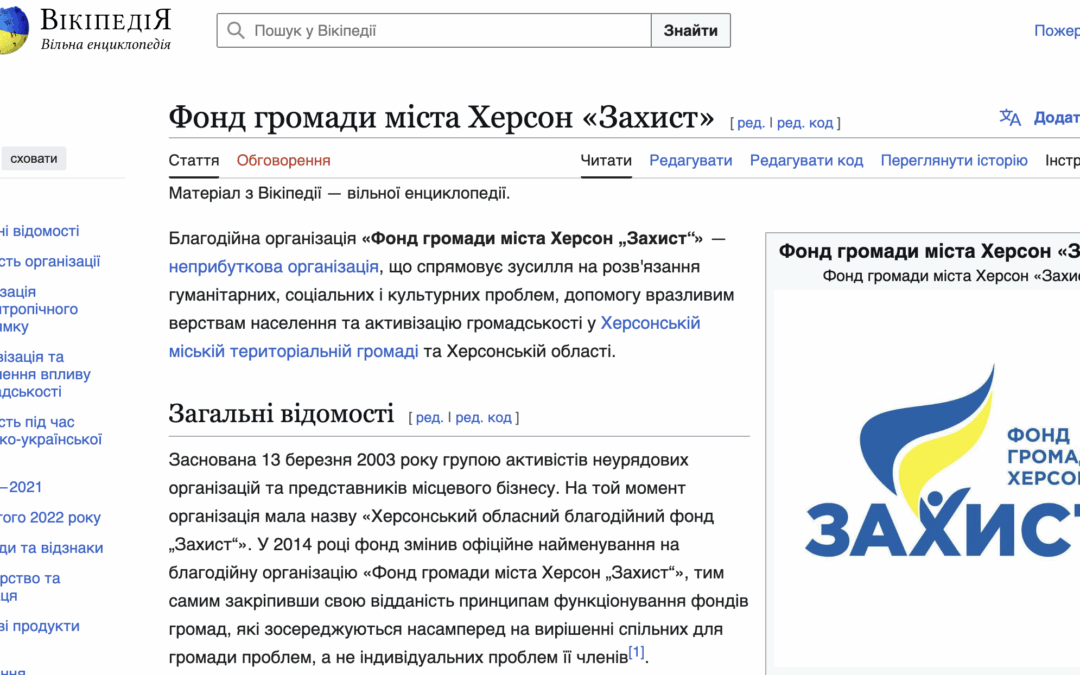The width and height of the screenshot is (1080, 675).
Task: Click the Додати languages link
Action: coord(1056,118)
